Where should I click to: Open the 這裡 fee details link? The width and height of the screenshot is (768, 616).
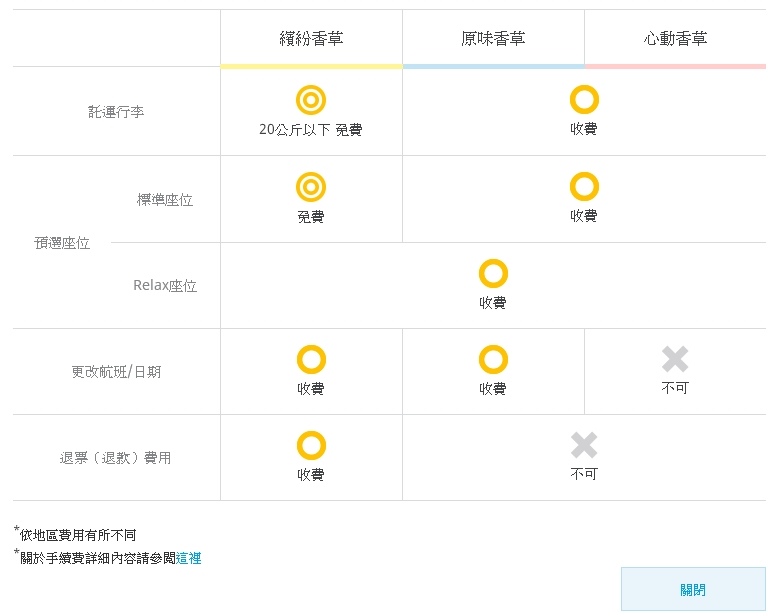(188, 558)
